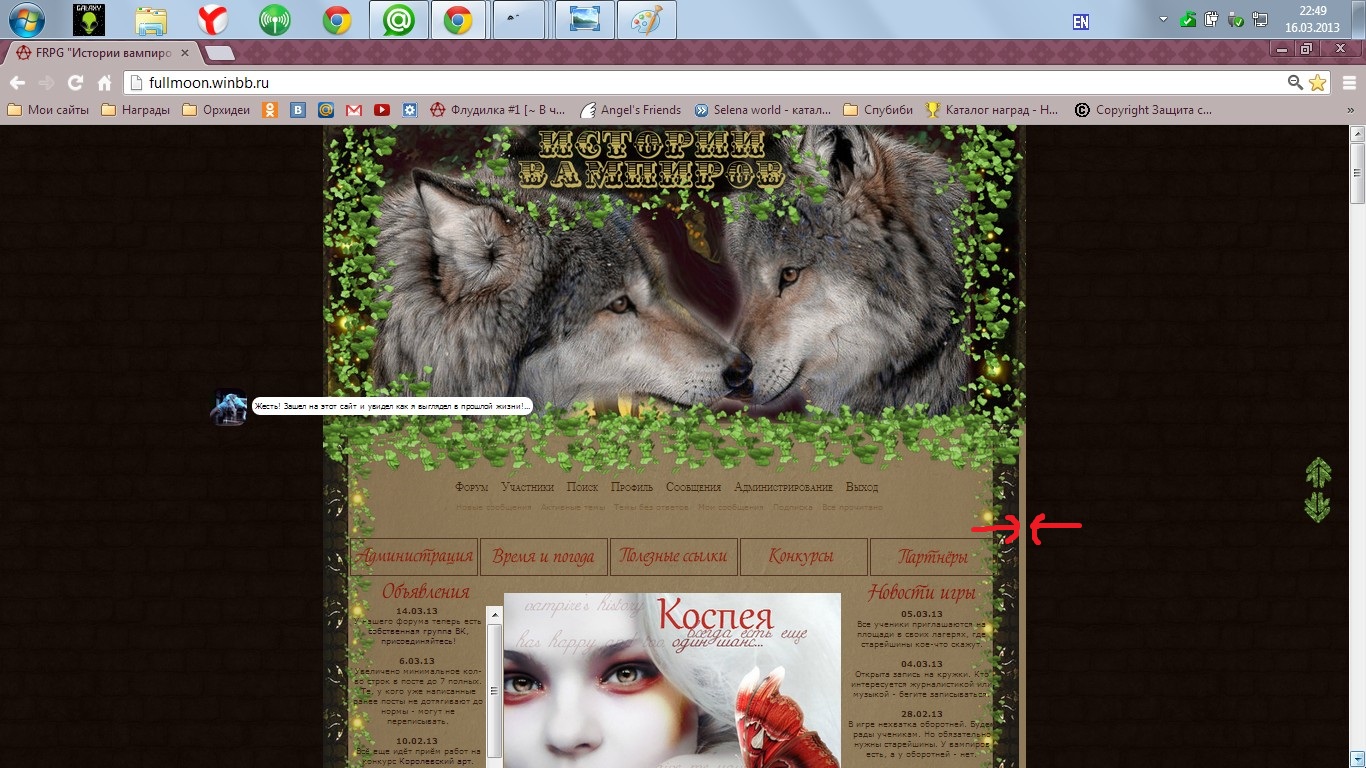
Task: Open the YouTube bookmark icon
Action: pos(381,110)
